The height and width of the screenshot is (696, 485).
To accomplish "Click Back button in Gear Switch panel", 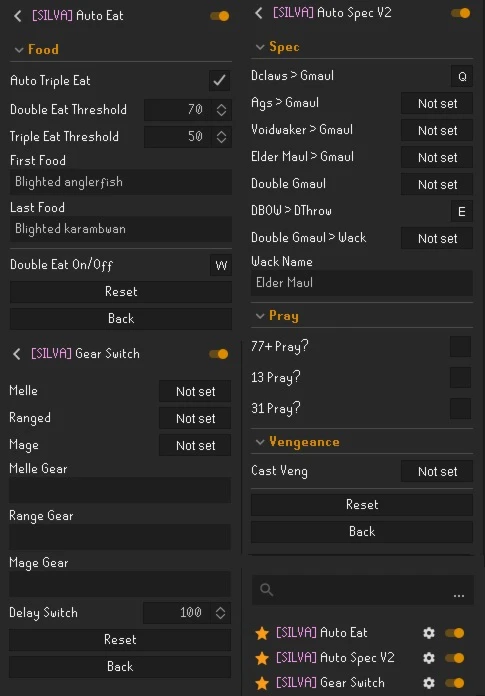I will coord(120,667).
